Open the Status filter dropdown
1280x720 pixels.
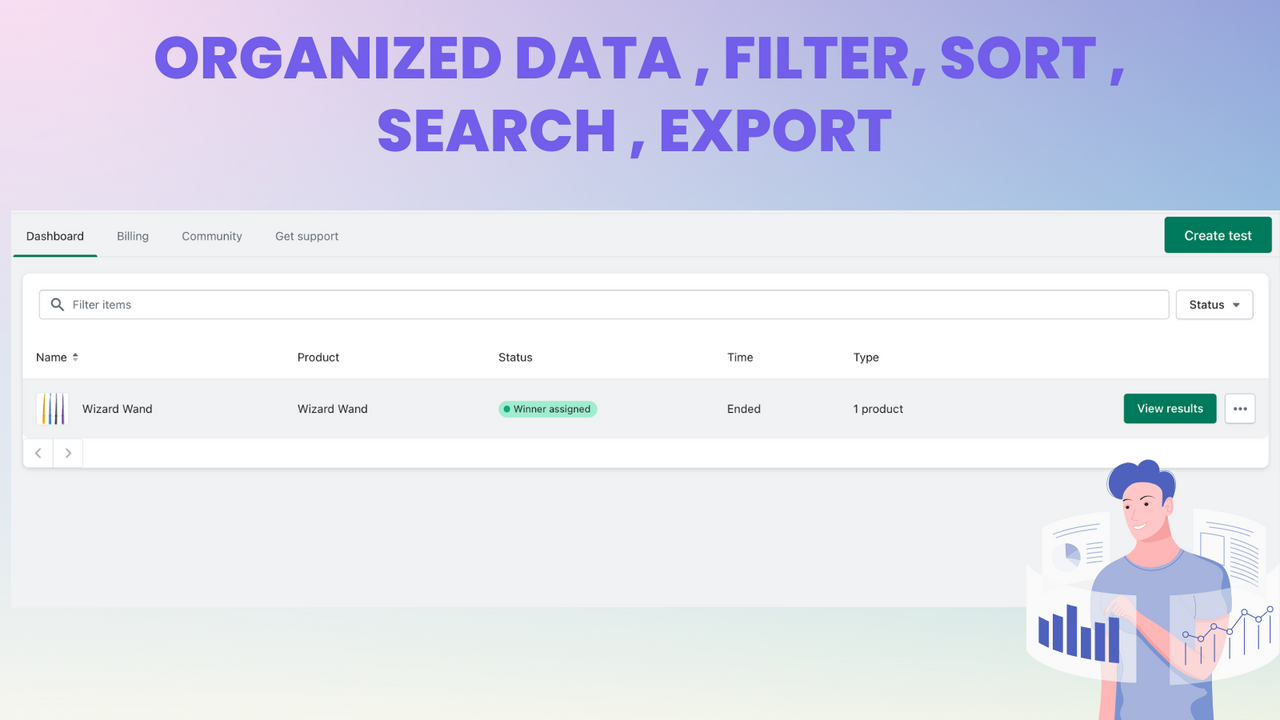point(1214,305)
